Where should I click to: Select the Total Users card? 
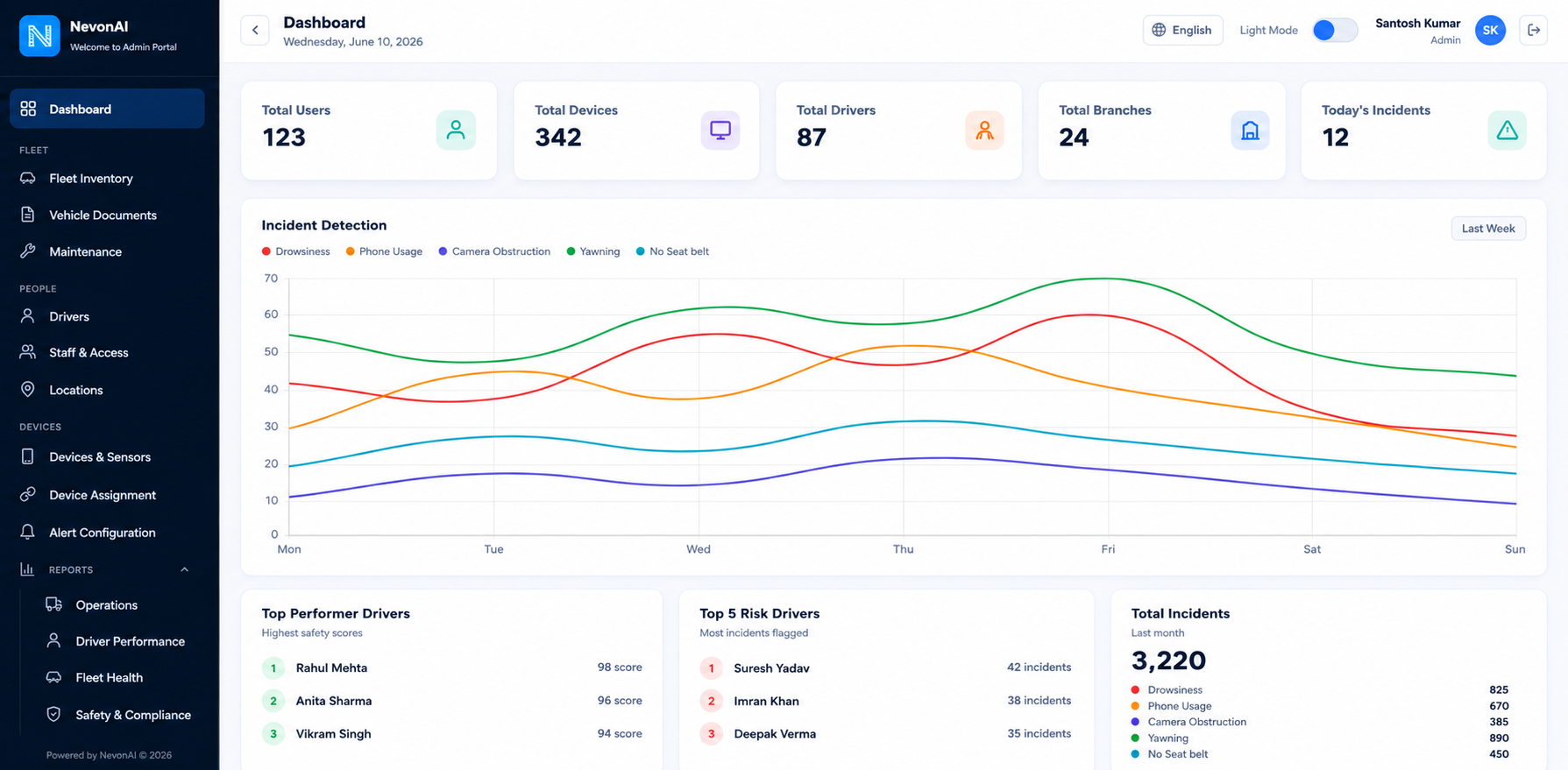click(369, 131)
